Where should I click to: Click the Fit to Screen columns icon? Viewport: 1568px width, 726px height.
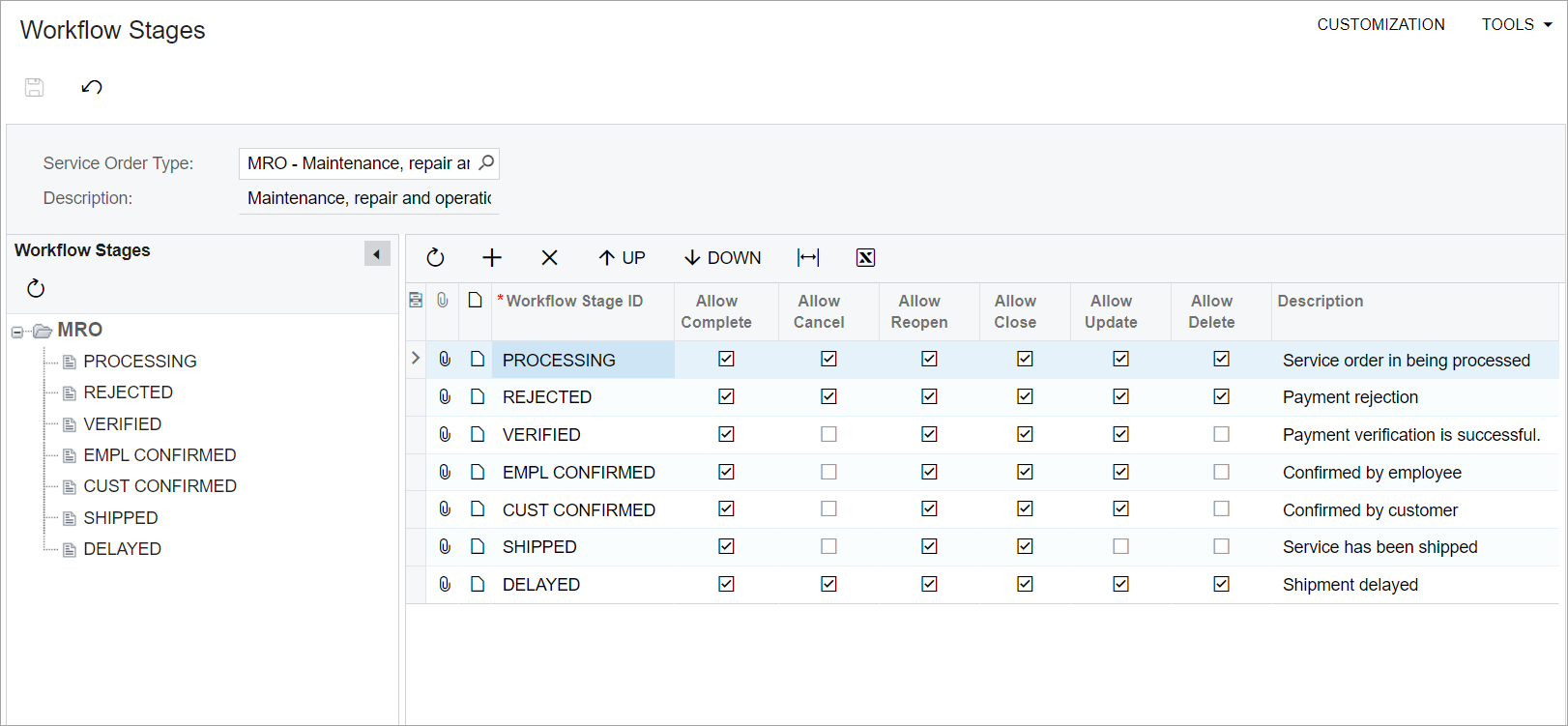click(x=808, y=257)
